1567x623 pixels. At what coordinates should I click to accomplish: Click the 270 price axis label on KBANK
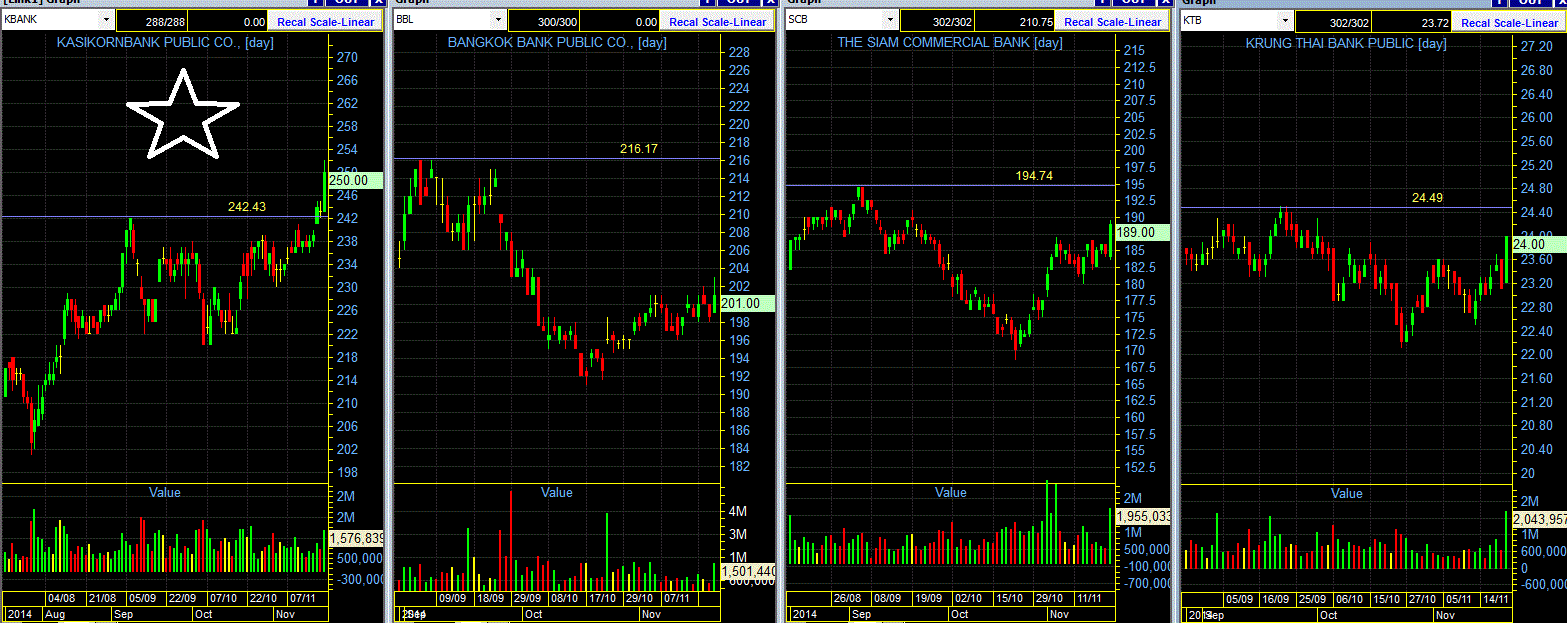tap(347, 58)
